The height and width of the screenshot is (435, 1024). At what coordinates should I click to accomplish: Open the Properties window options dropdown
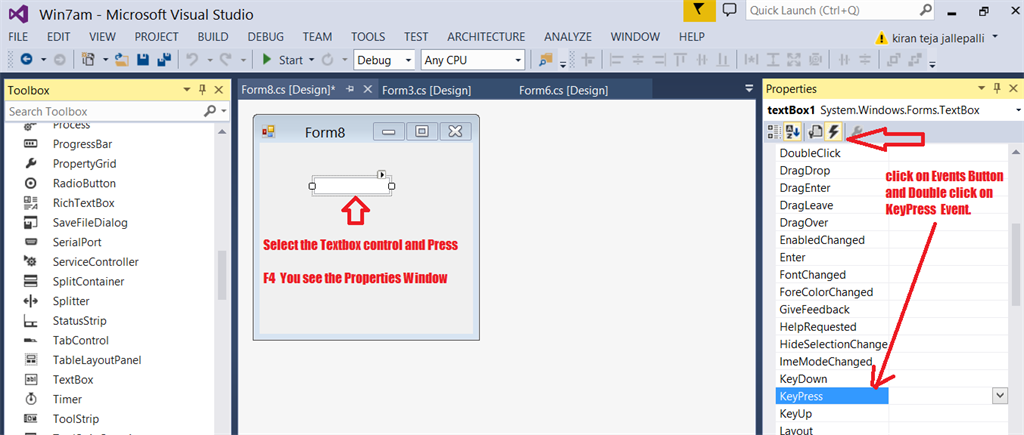point(982,88)
